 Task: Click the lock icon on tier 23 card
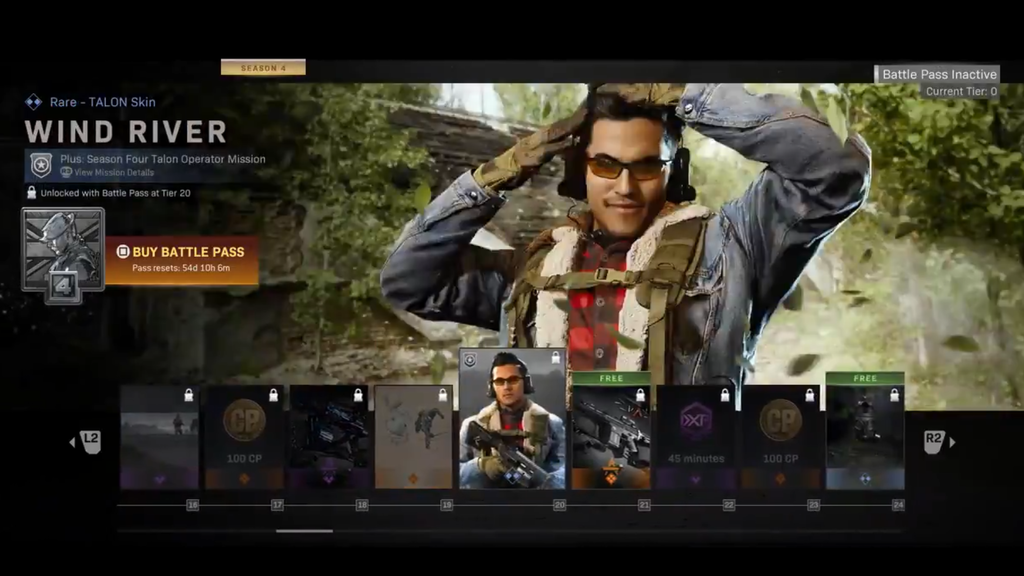click(810, 394)
